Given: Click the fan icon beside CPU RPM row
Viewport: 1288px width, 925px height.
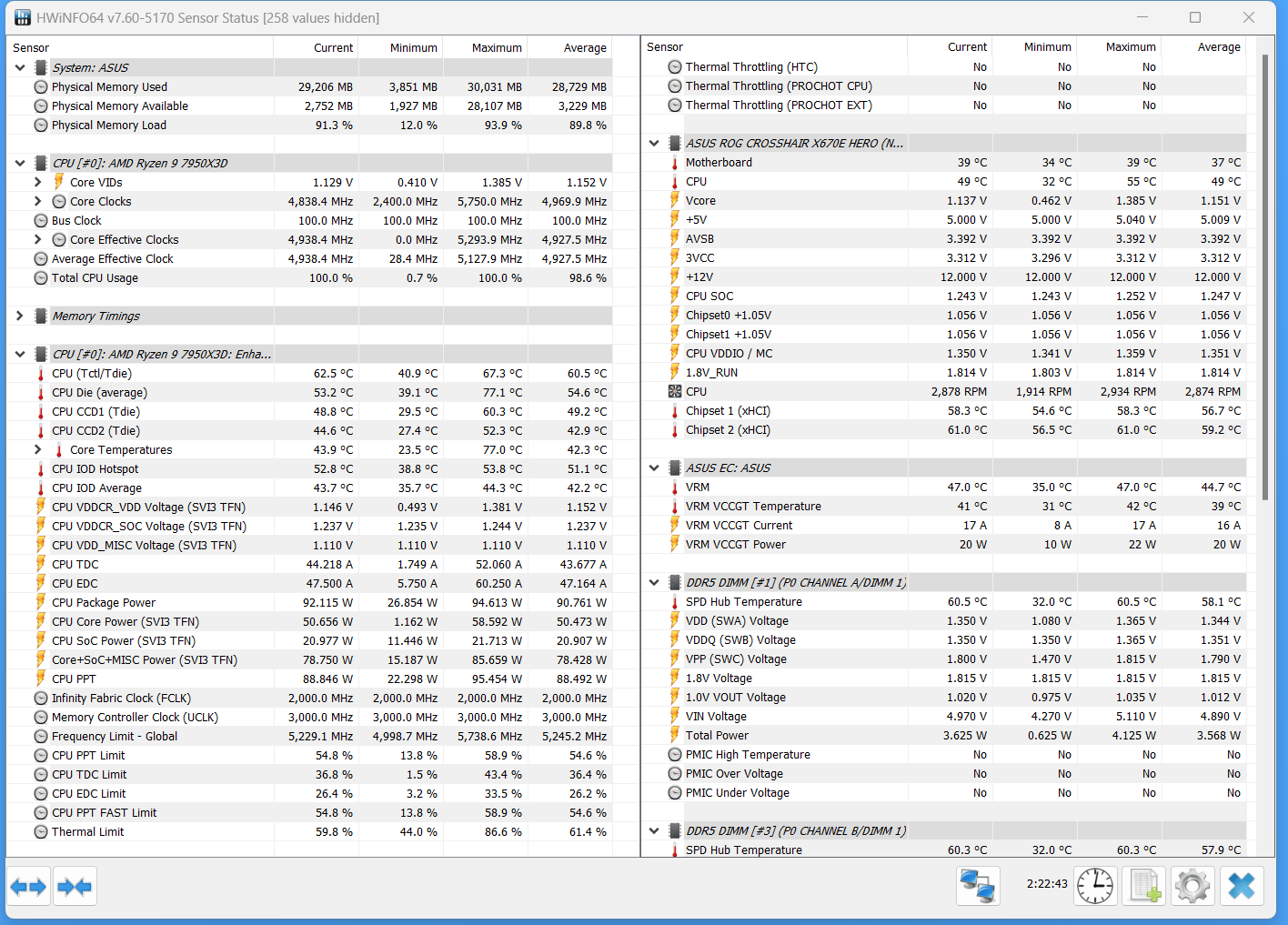Looking at the screenshot, I should (675, 391).
